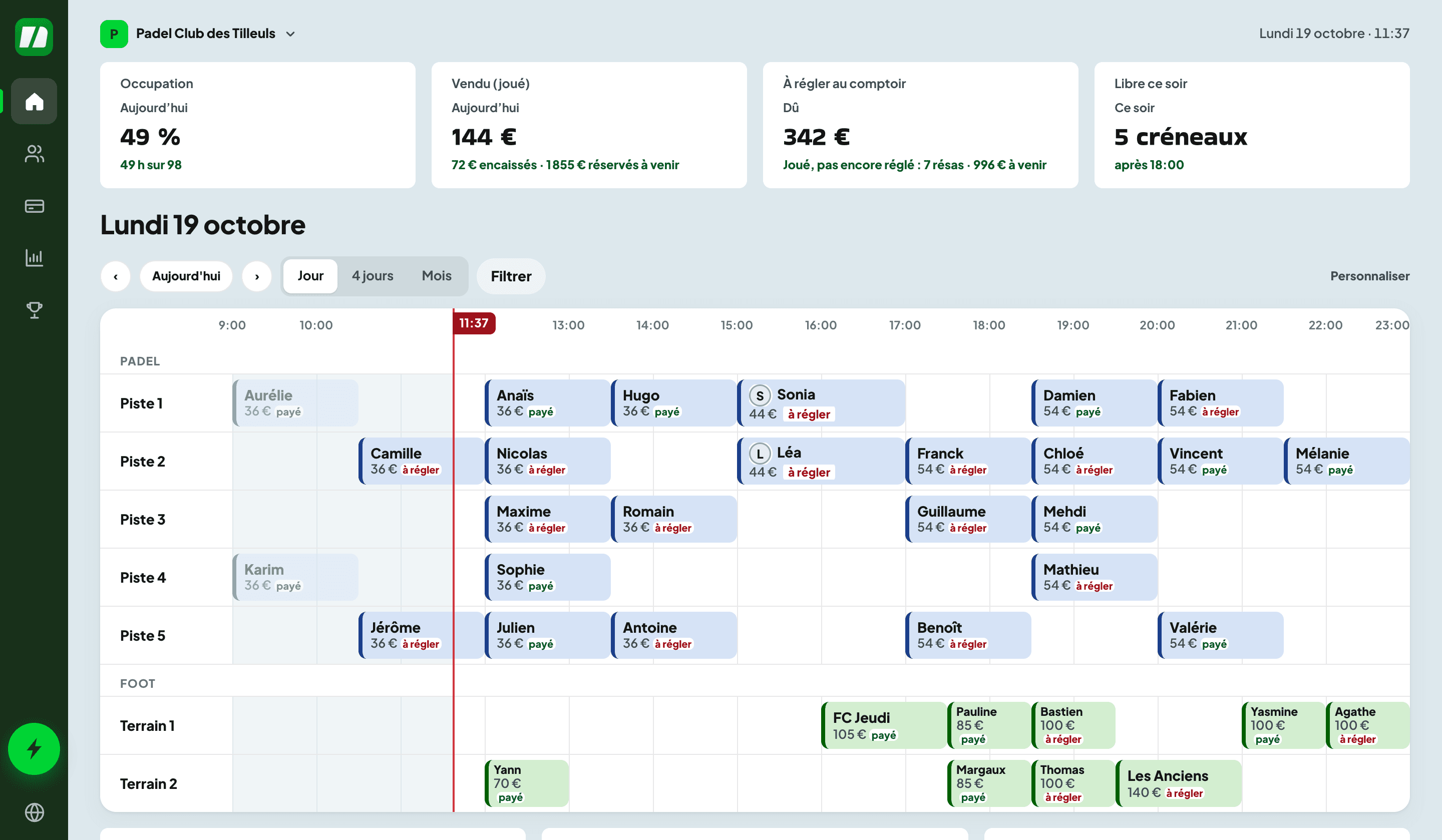
Task: Switch to the Jour view tab
Action: tap(310, 276)
